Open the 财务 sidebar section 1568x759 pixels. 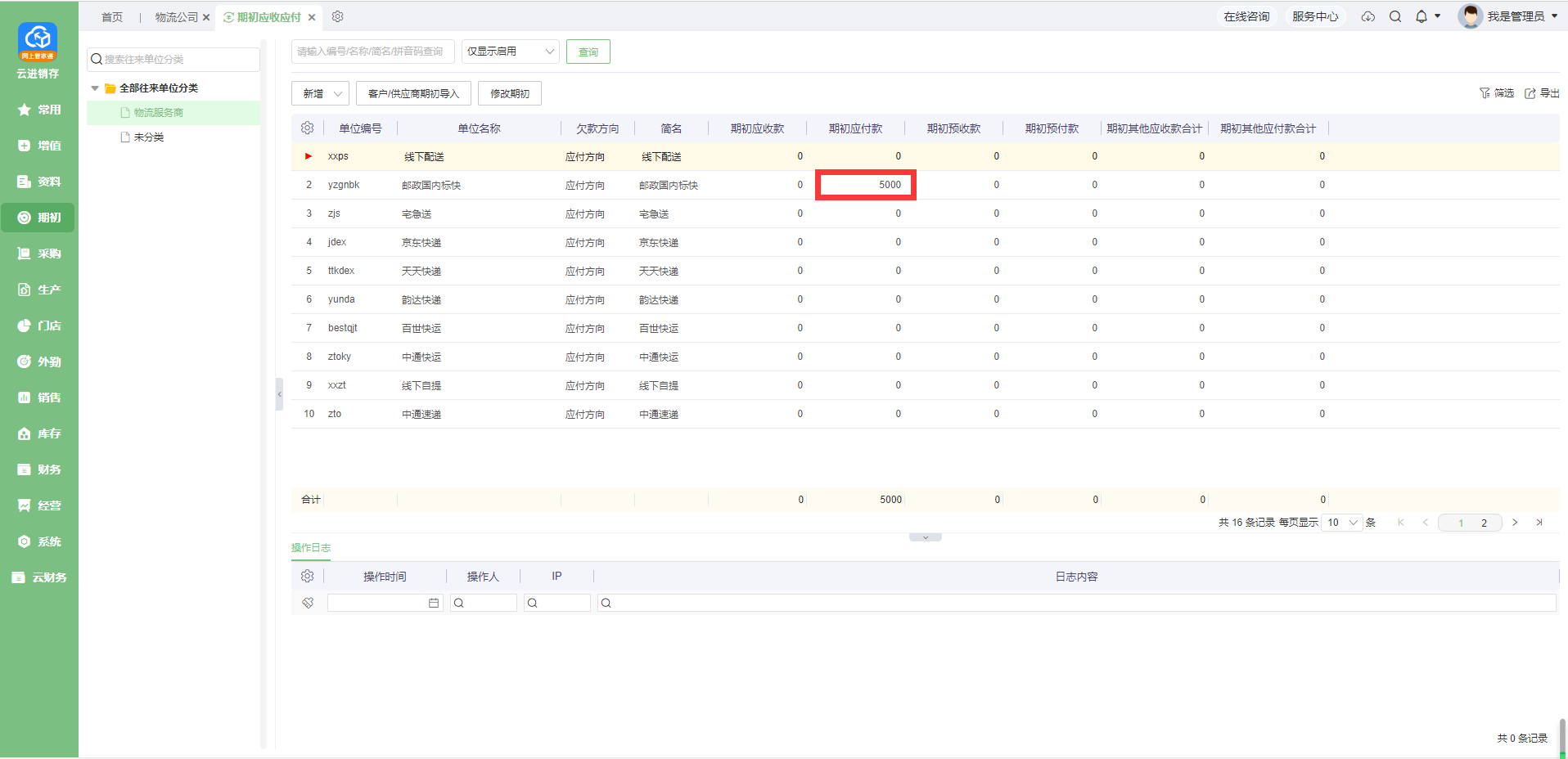point(39,469)
